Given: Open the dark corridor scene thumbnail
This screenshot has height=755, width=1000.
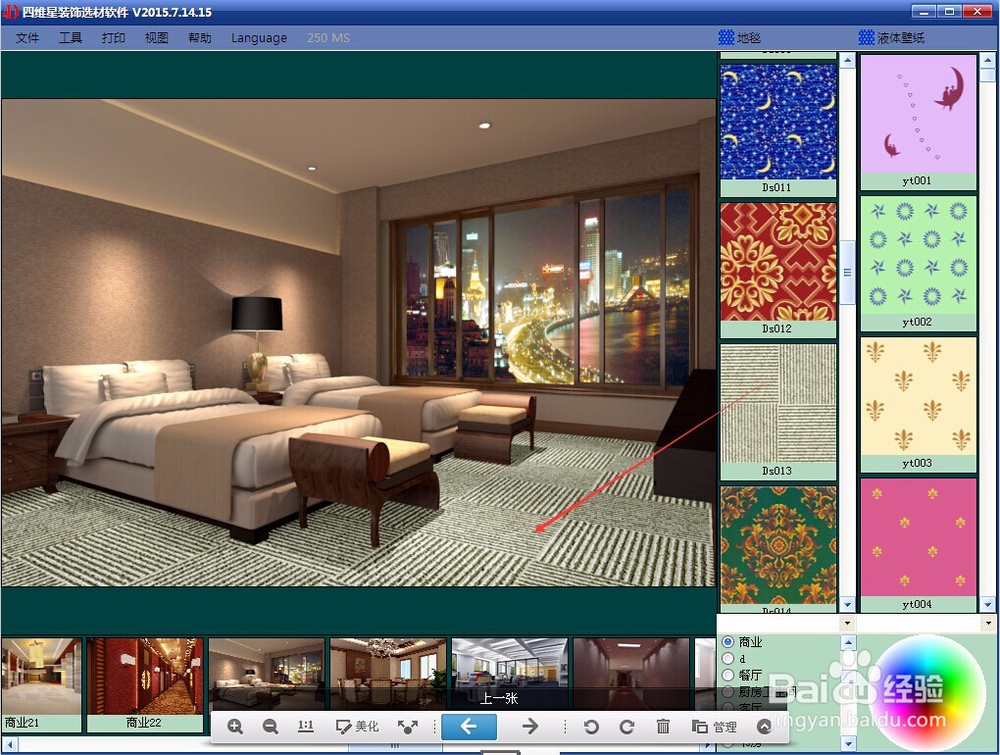Looking at the screenshot, I should point(631,674).
